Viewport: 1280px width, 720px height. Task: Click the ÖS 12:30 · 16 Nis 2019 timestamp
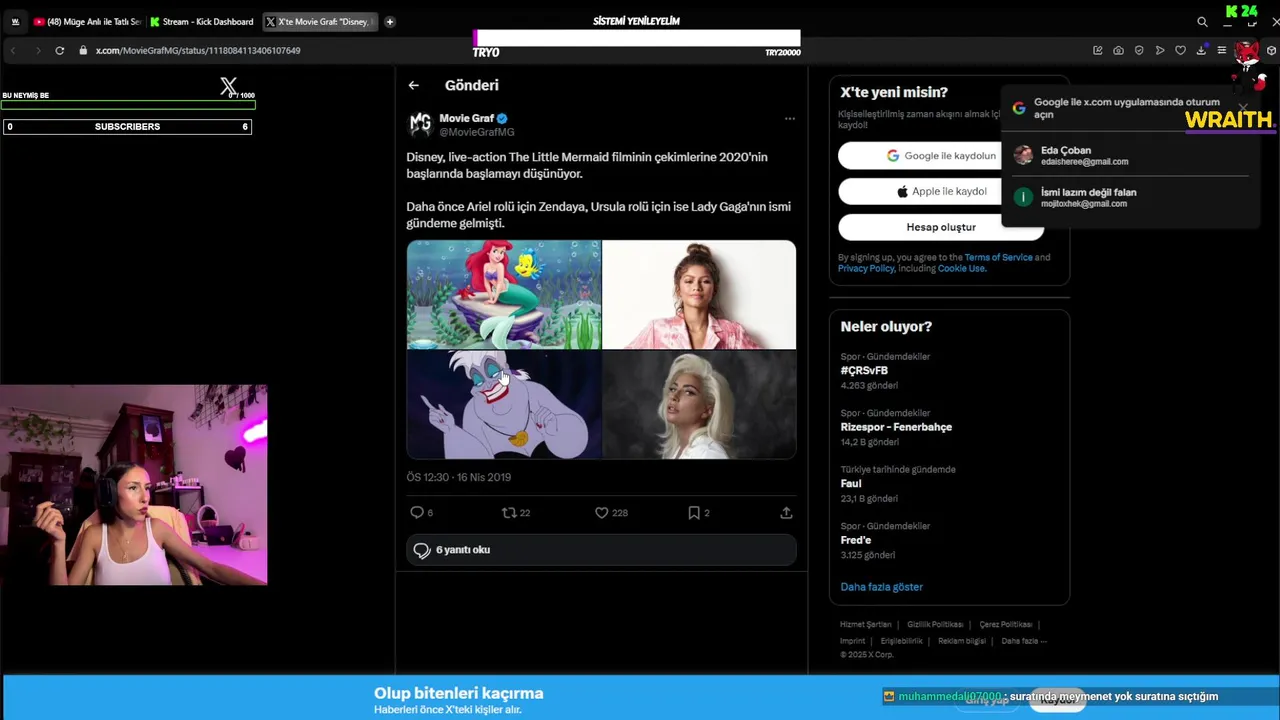458,478
